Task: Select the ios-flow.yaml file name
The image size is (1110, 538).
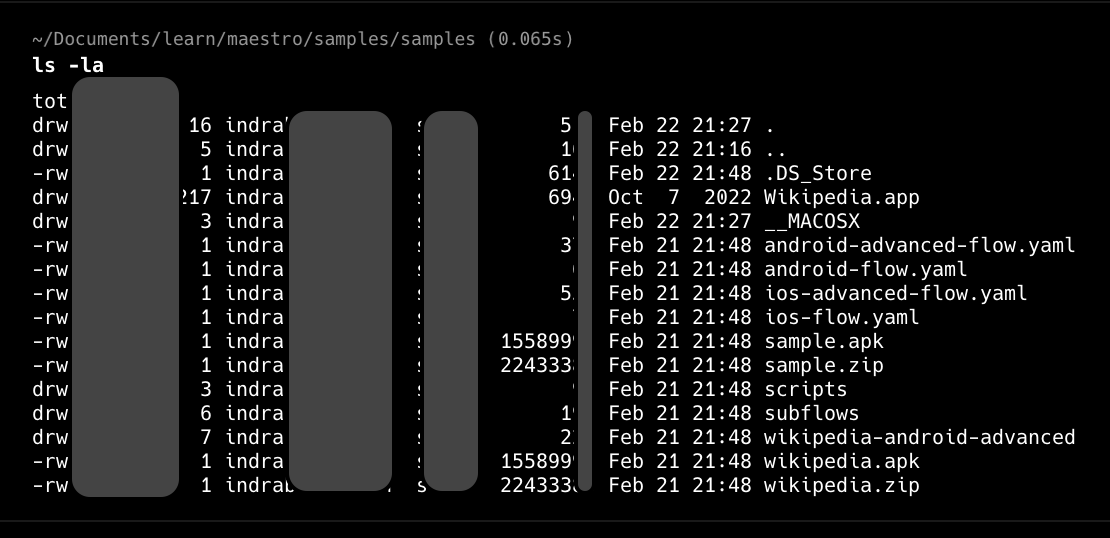Action: pyautogui.click(x=841, y=317)
